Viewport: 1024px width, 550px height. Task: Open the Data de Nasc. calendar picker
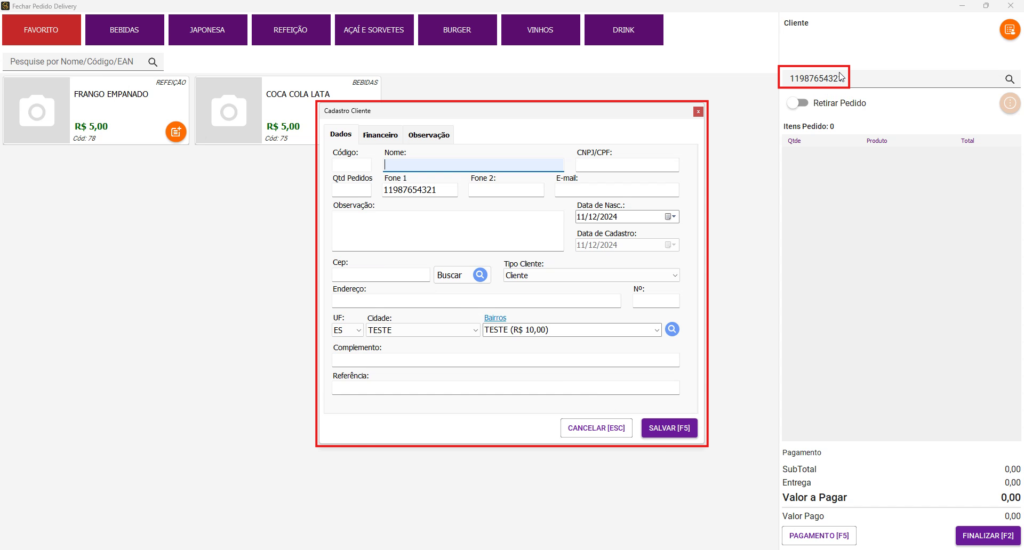[x=670, y=216]
